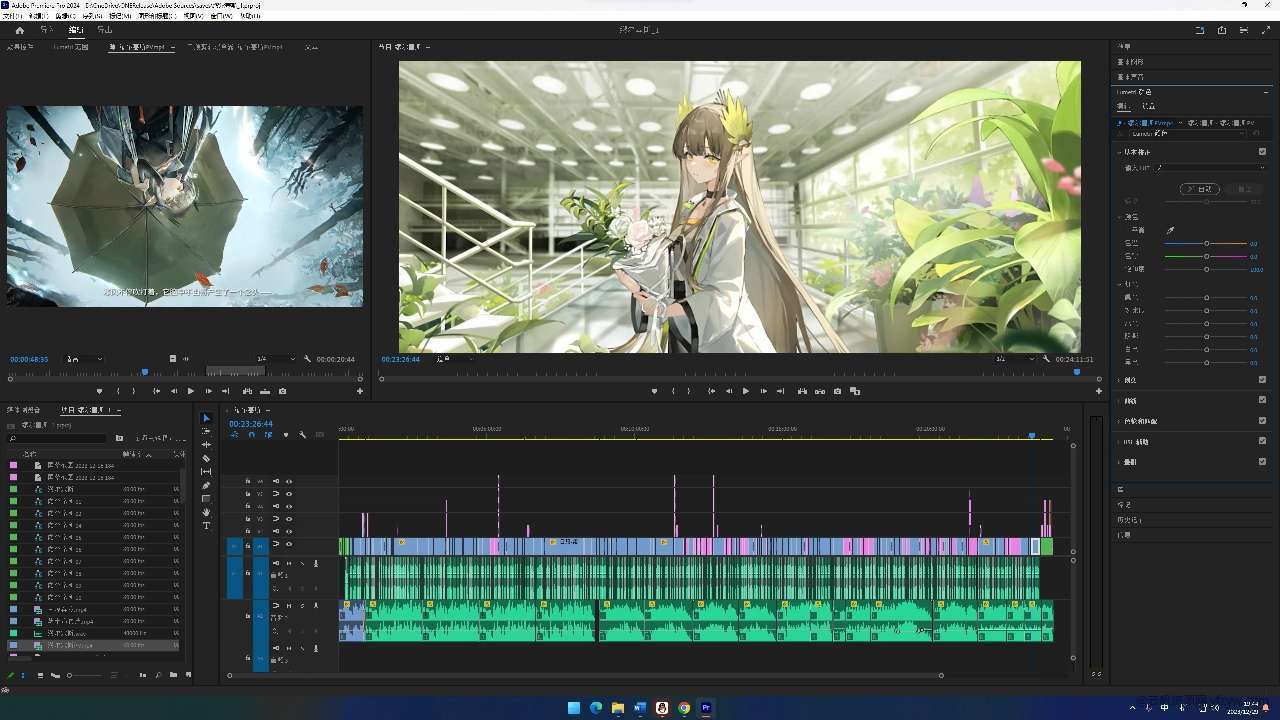This screenshot has width=1280, height=720.
Task: Toggle the eye visibility of the top video track
Action: coord(289,481)
